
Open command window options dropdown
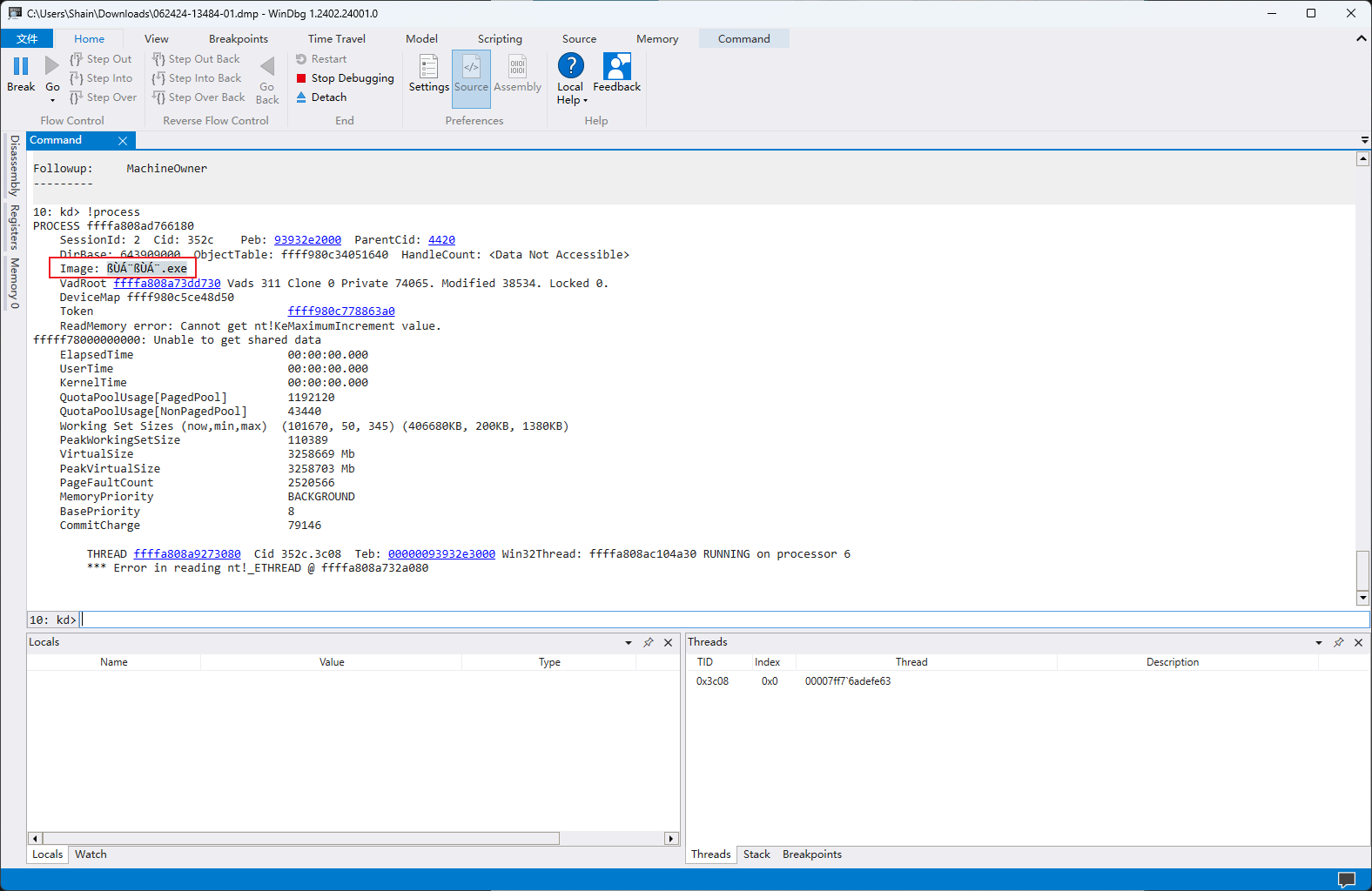point(1364,140)
